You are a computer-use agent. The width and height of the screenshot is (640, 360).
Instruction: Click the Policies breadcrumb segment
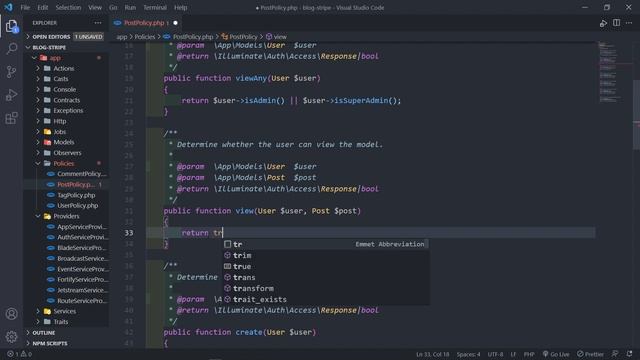(144, 37)
